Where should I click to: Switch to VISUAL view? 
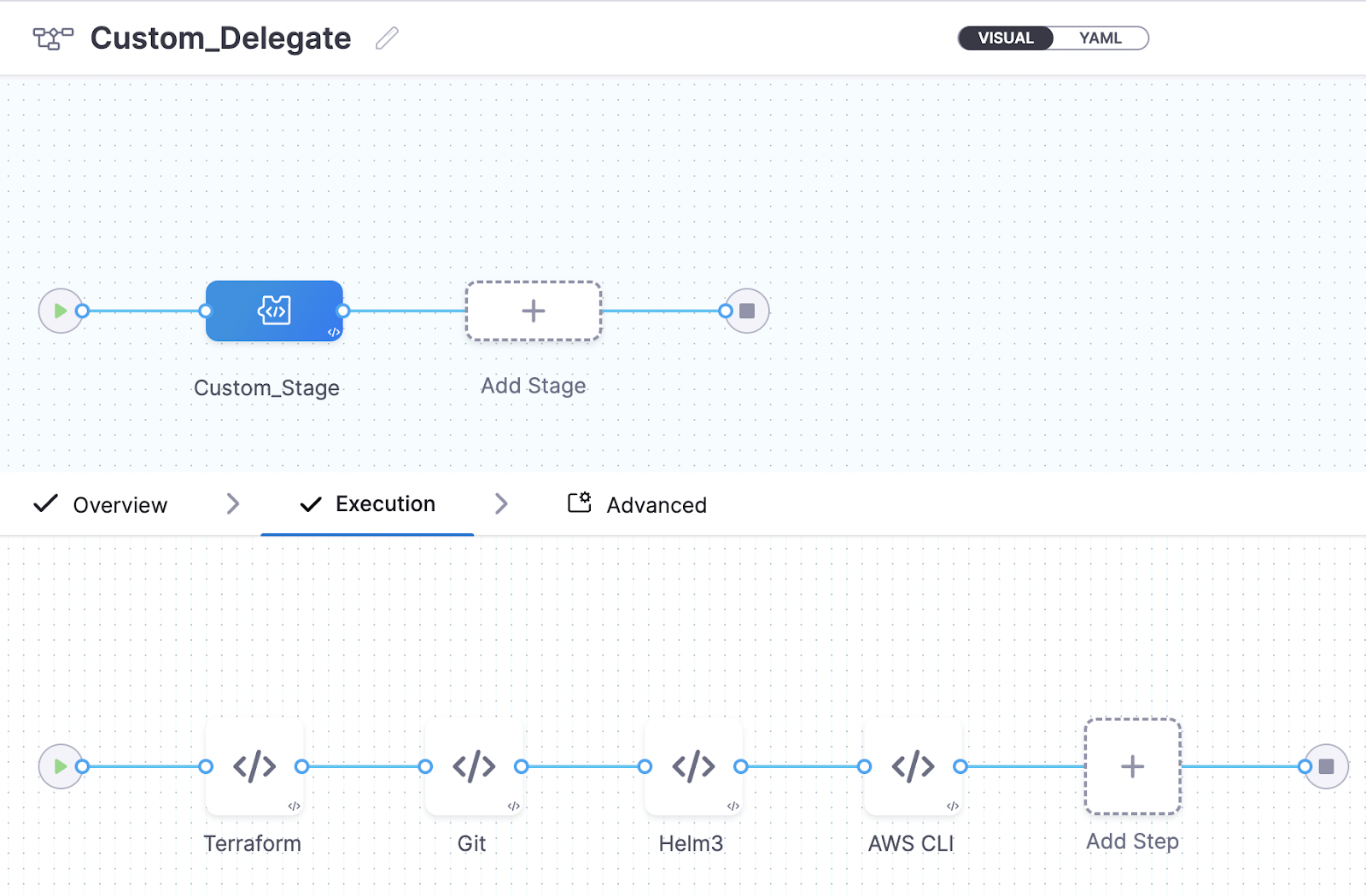[x=1006, y=38]
